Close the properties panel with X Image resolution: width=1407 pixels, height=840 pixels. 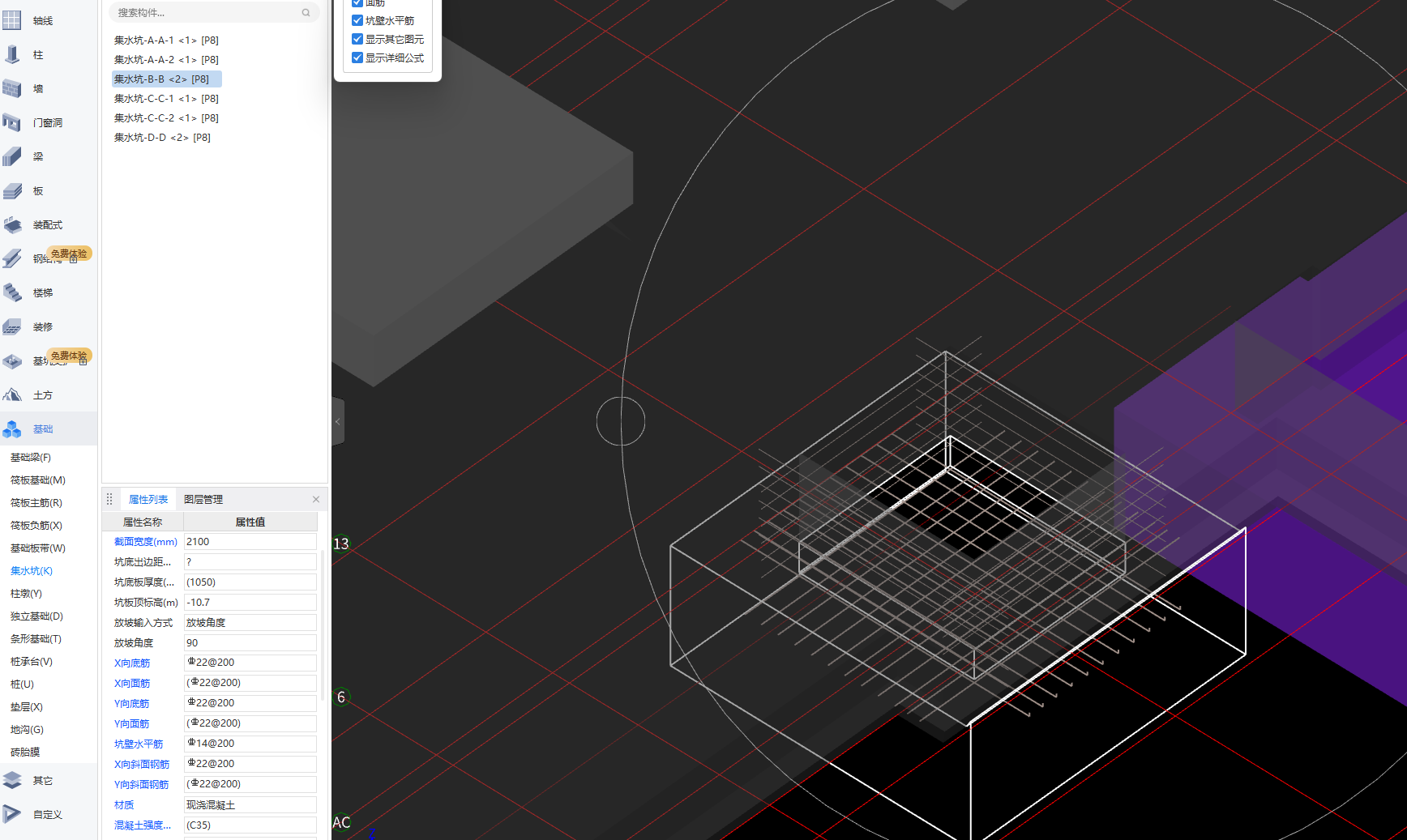[x=316, y=499]
